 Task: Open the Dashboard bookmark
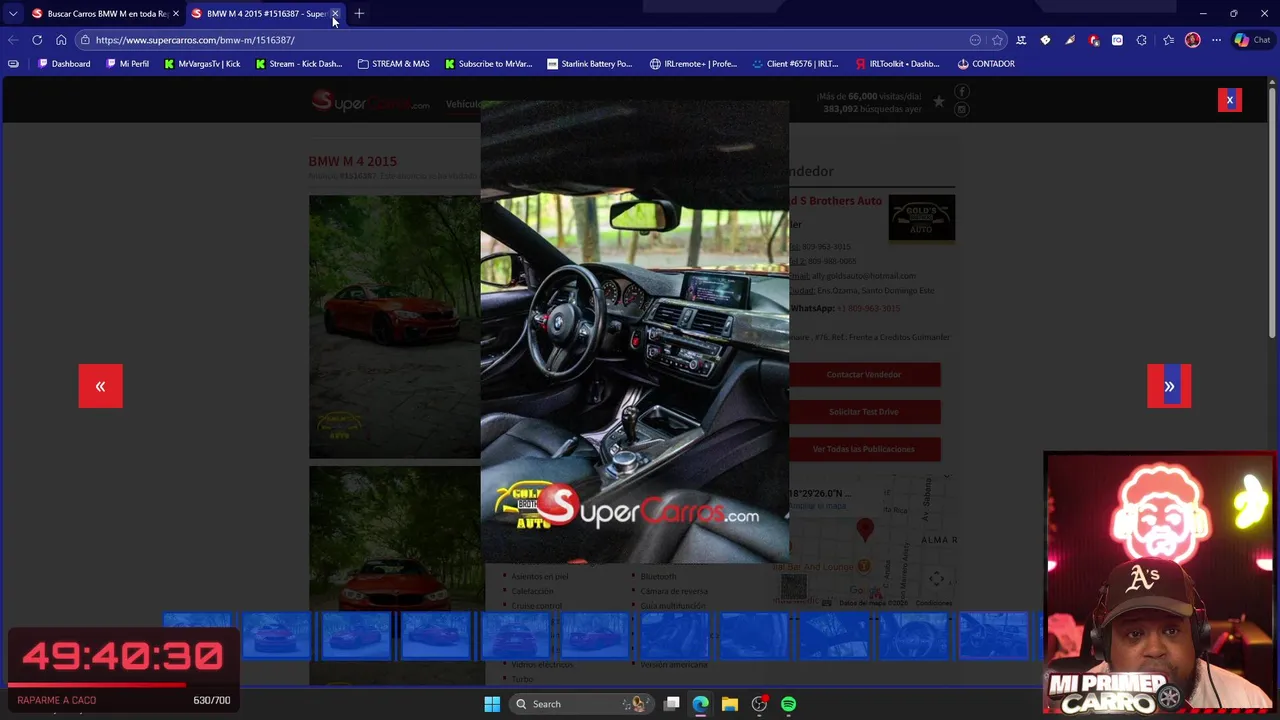coord(64,64)
